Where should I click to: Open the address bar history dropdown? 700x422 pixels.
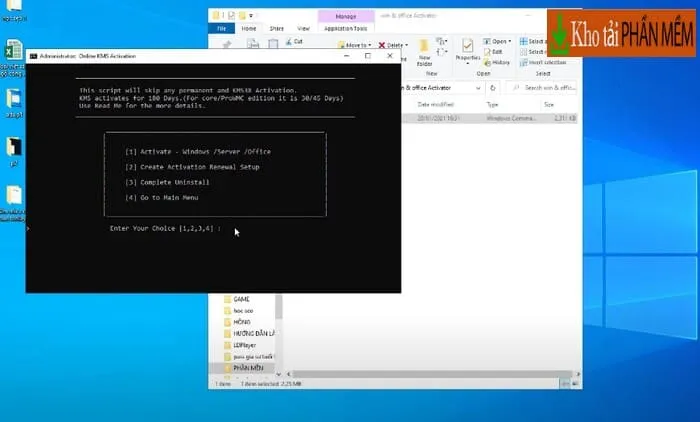pyautogui.click(x=478, y=88)
